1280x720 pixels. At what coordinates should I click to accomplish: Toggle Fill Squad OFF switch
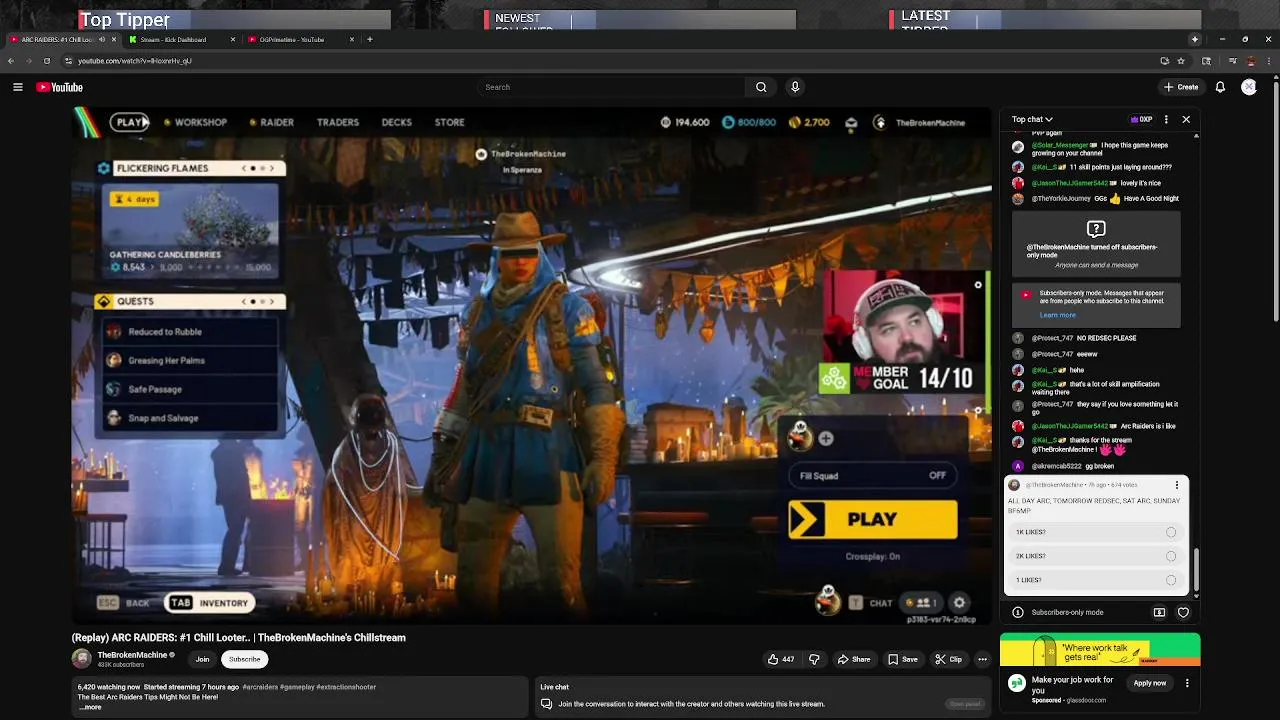(873, 476)
